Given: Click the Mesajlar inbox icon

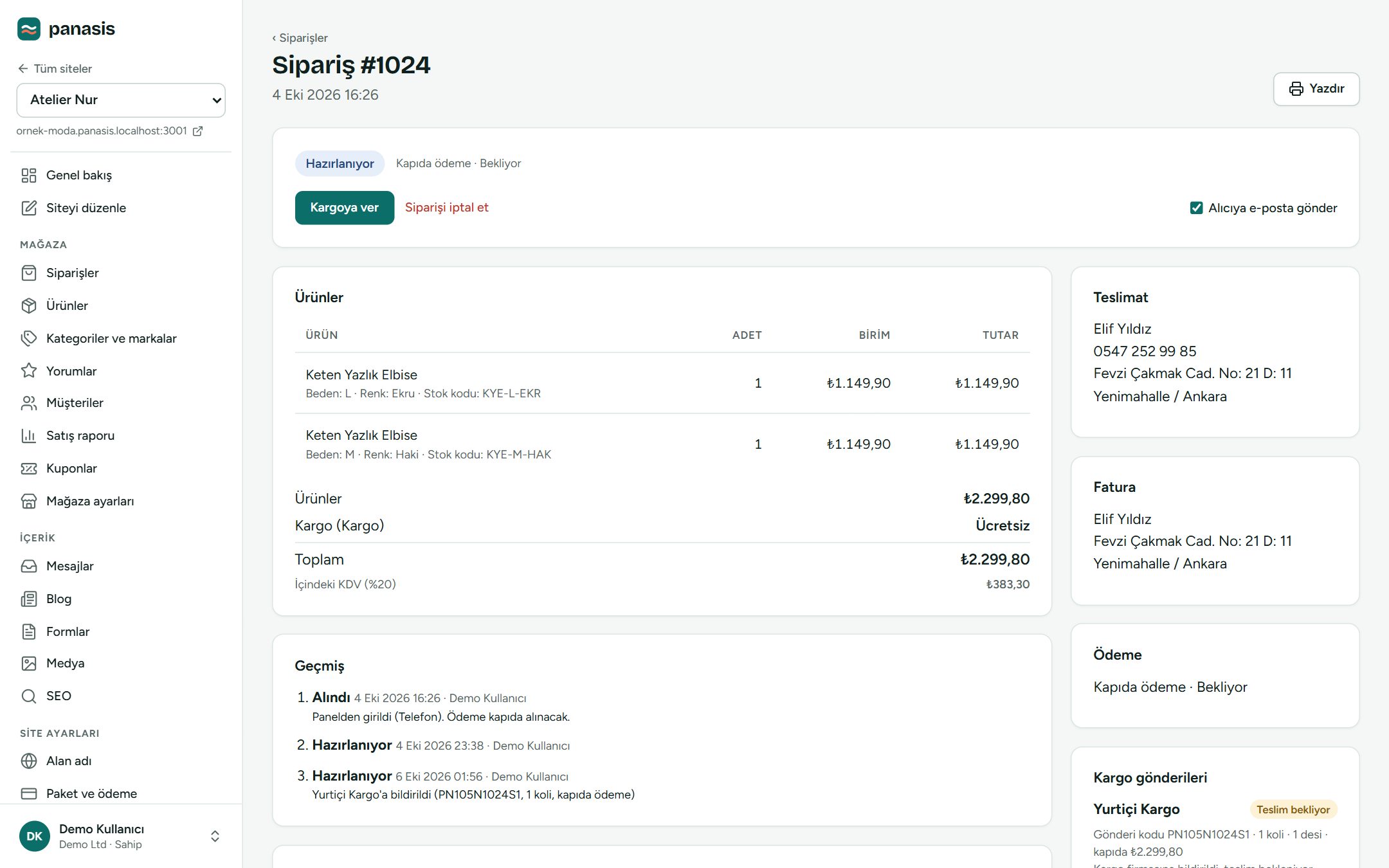Looking at the screenshot, I should click(29, 566).
